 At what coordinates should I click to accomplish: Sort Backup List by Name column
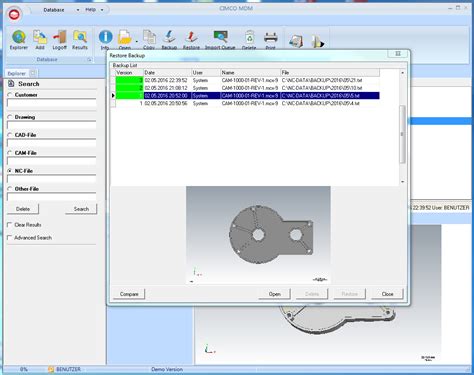(250, 72)
